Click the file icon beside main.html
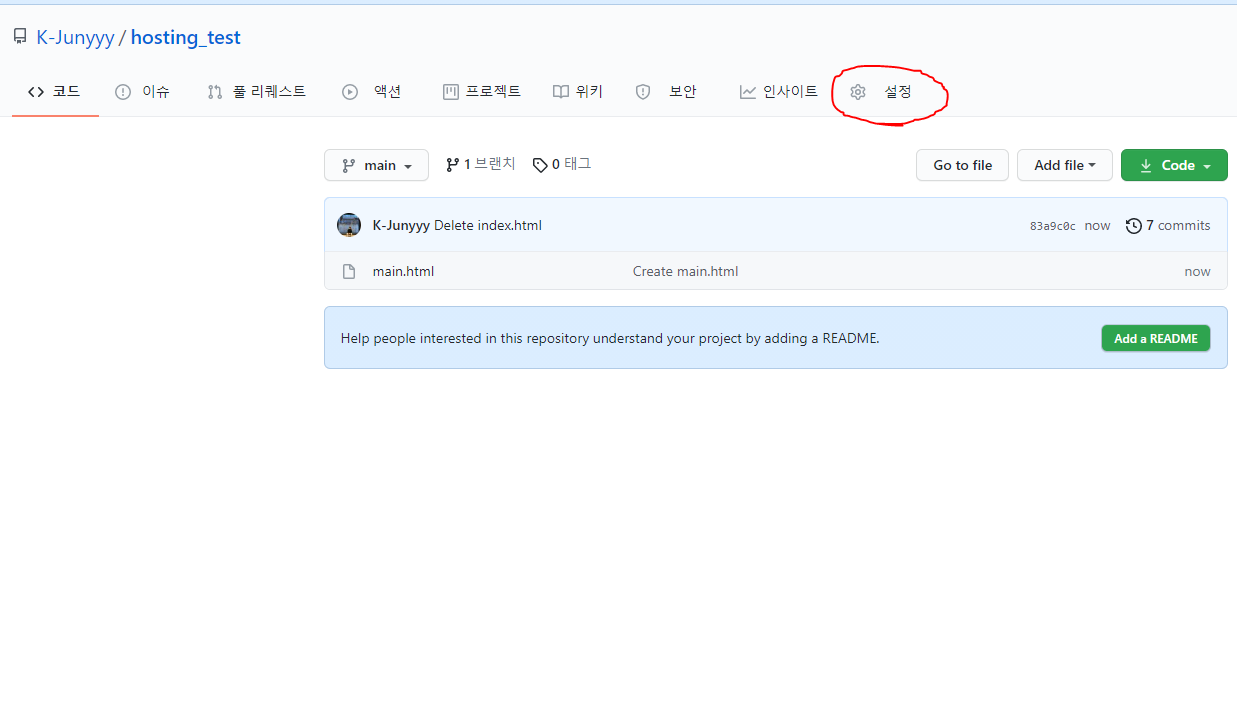The width and height of the screenshot is (1237, 714). [x=349, y=271]
